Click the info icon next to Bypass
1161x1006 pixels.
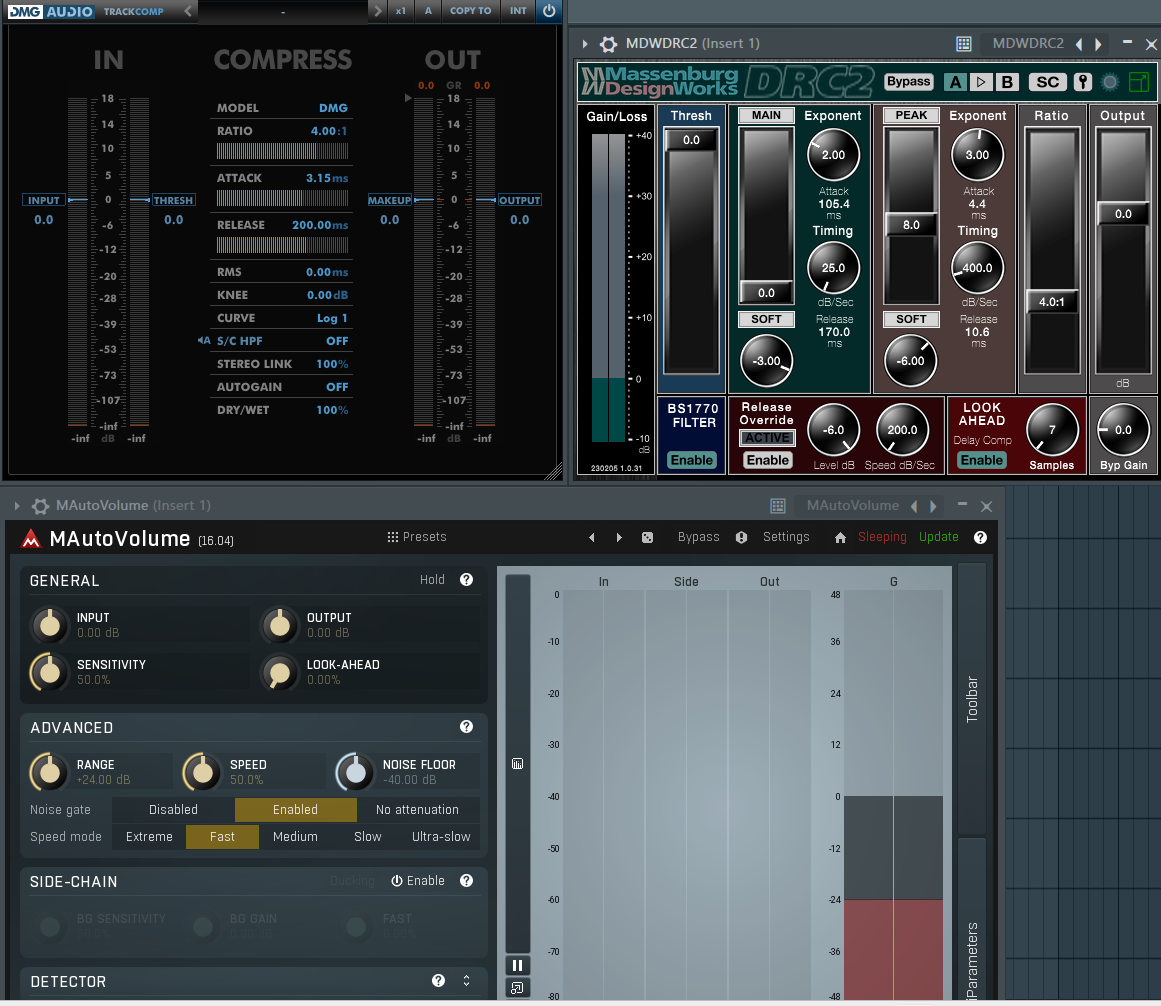pos(741,537)
